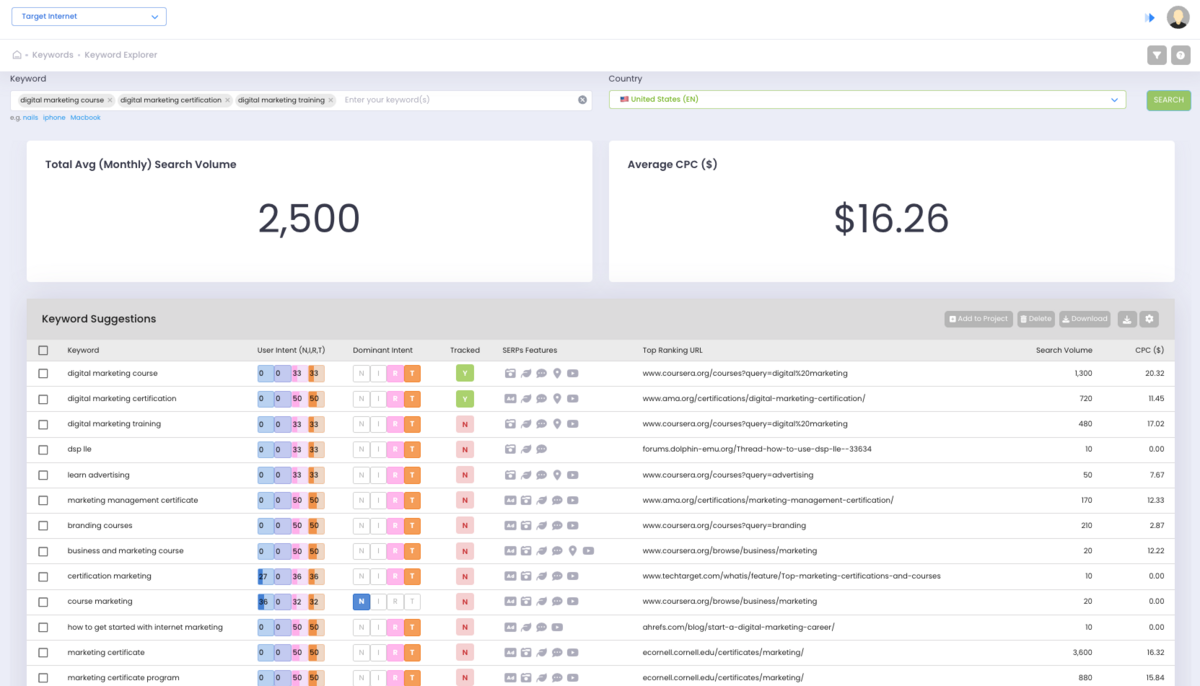
Task: Clear all keywords with the x icon
Action: coord(583,100)
